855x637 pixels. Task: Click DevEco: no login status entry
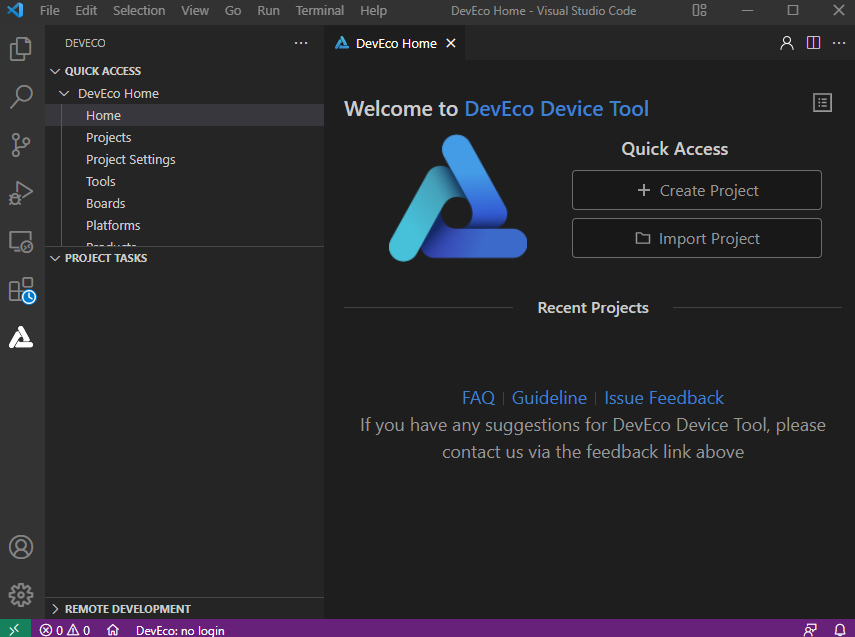tap(180, 630)
